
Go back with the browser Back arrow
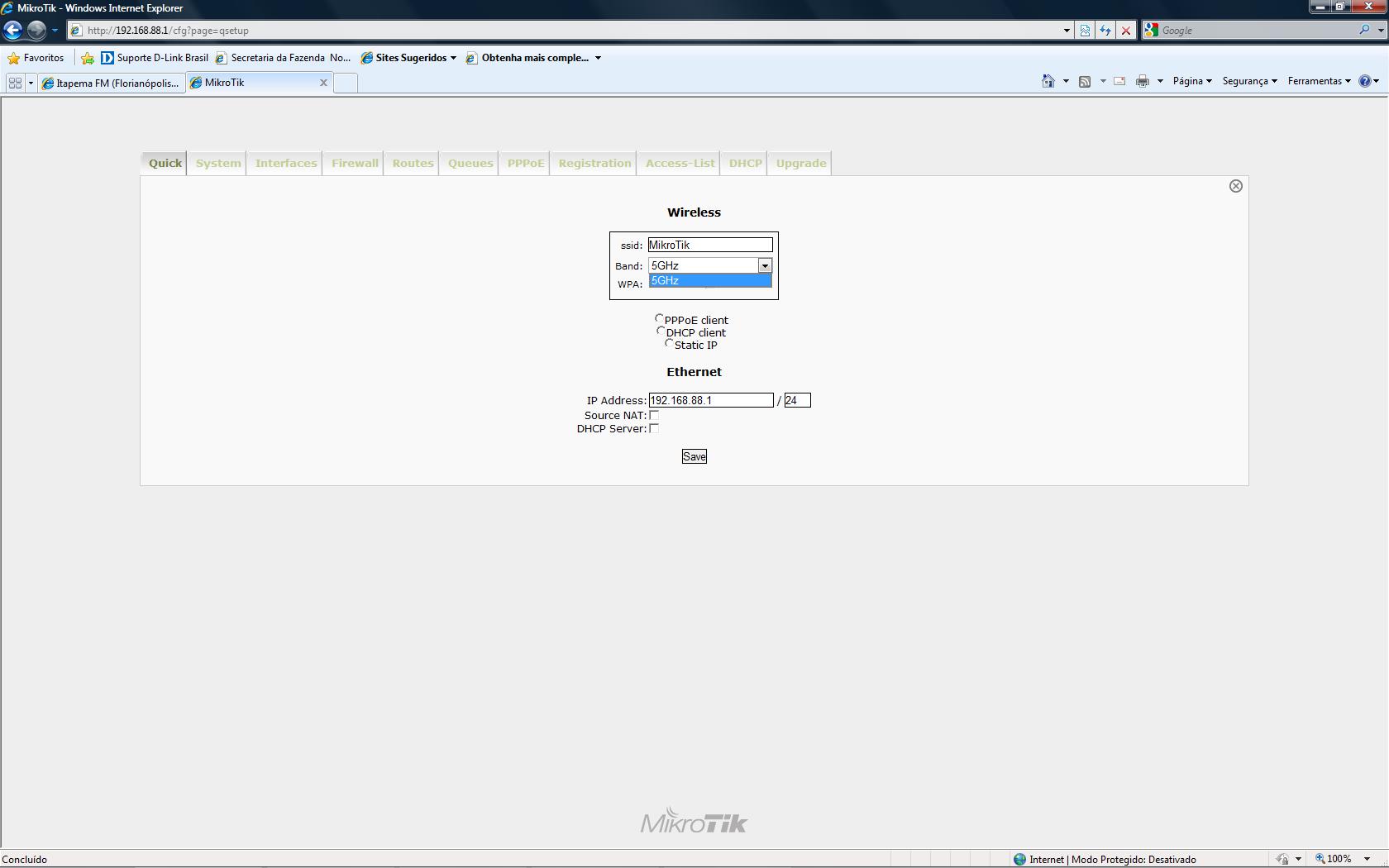12,31
